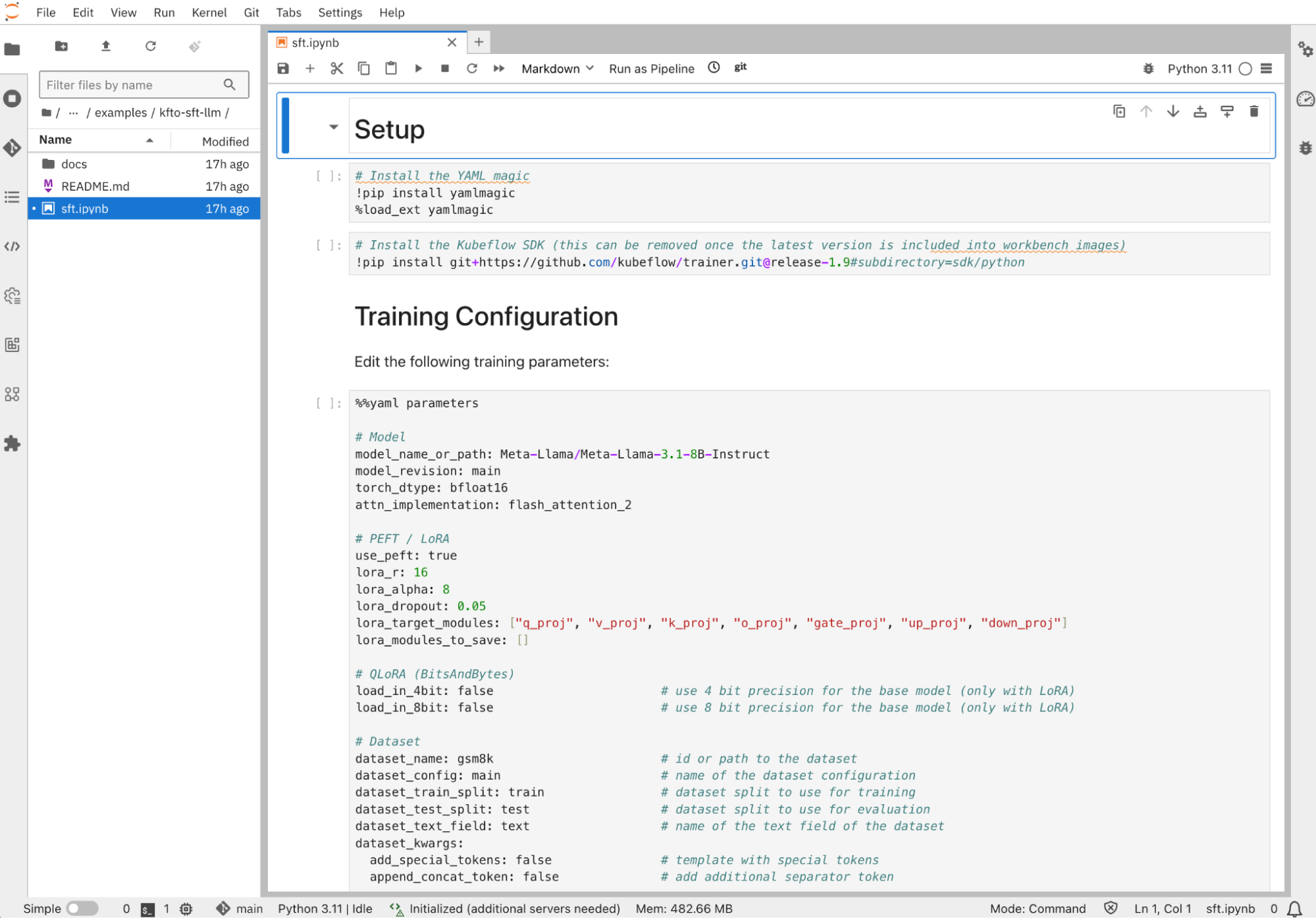Viewport: 1316px width, 918px height.
Task: Open the extension manager puzzle icon
Action: (12, 444)
